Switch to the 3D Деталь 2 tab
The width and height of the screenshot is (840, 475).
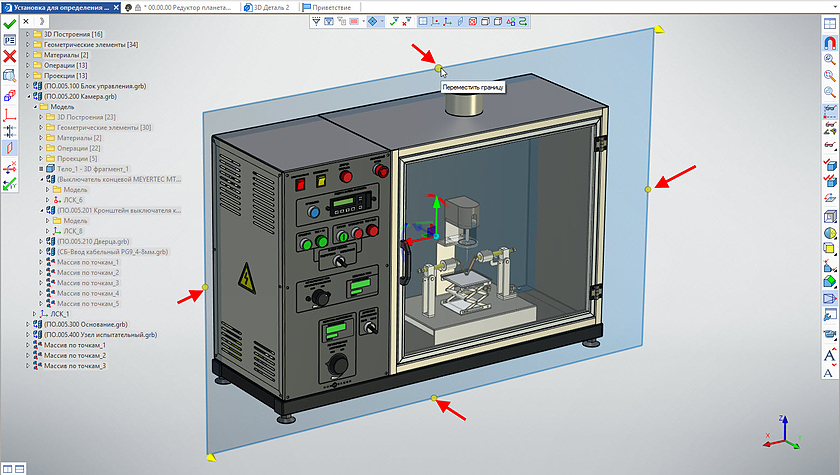tap(268, 6)
